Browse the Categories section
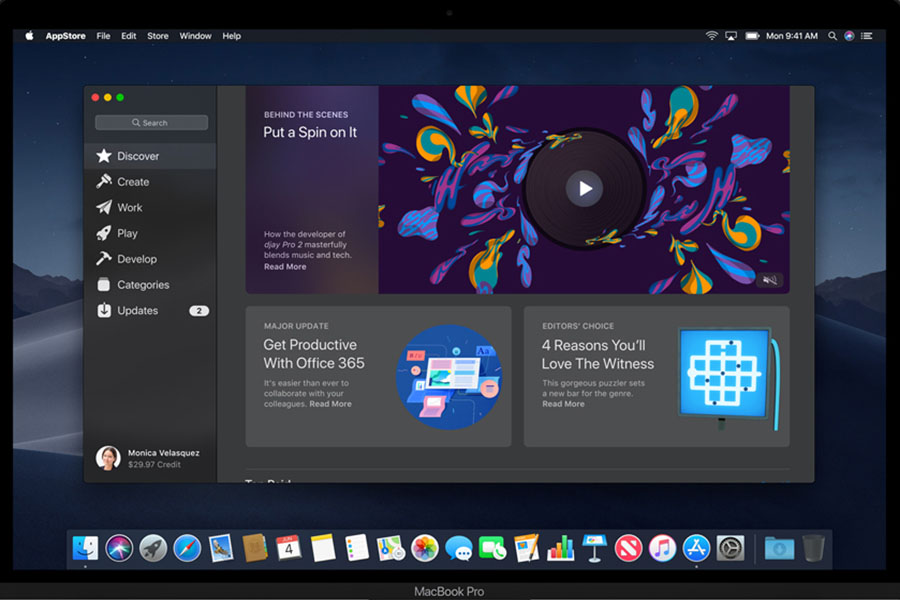The image size is (900, 600). pyautogui.click(x=150, y=285)
